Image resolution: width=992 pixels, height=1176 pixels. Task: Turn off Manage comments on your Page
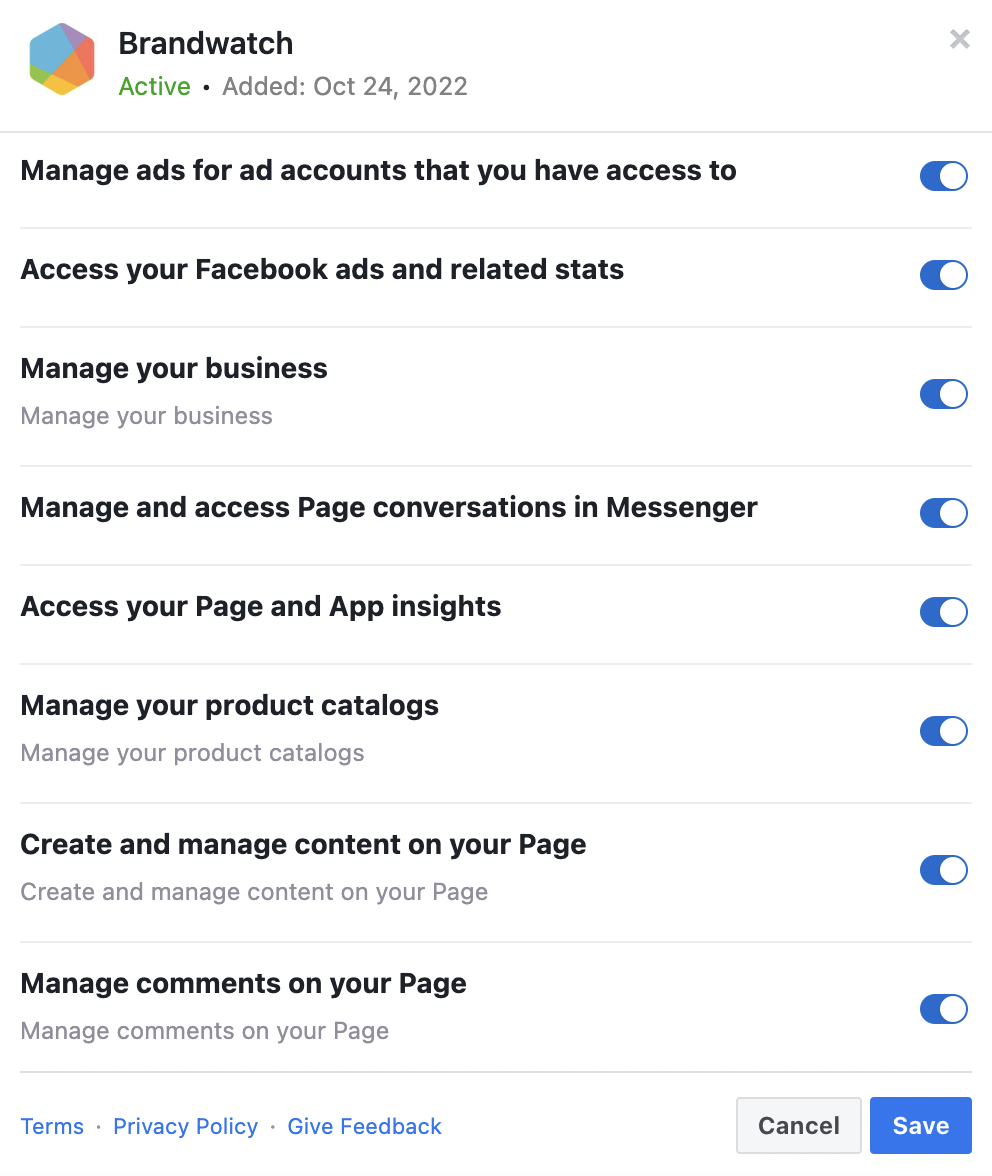943,1010
